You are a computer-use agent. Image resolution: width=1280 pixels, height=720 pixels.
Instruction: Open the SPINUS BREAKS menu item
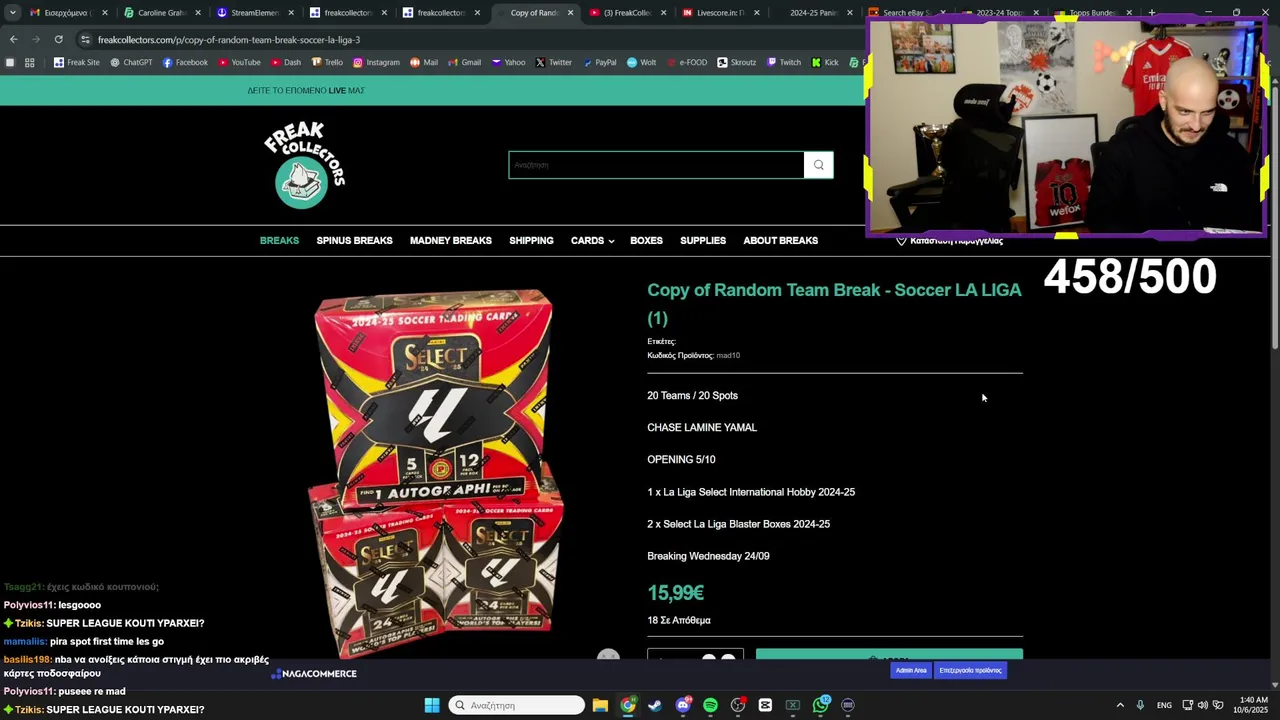coord(354,240)
